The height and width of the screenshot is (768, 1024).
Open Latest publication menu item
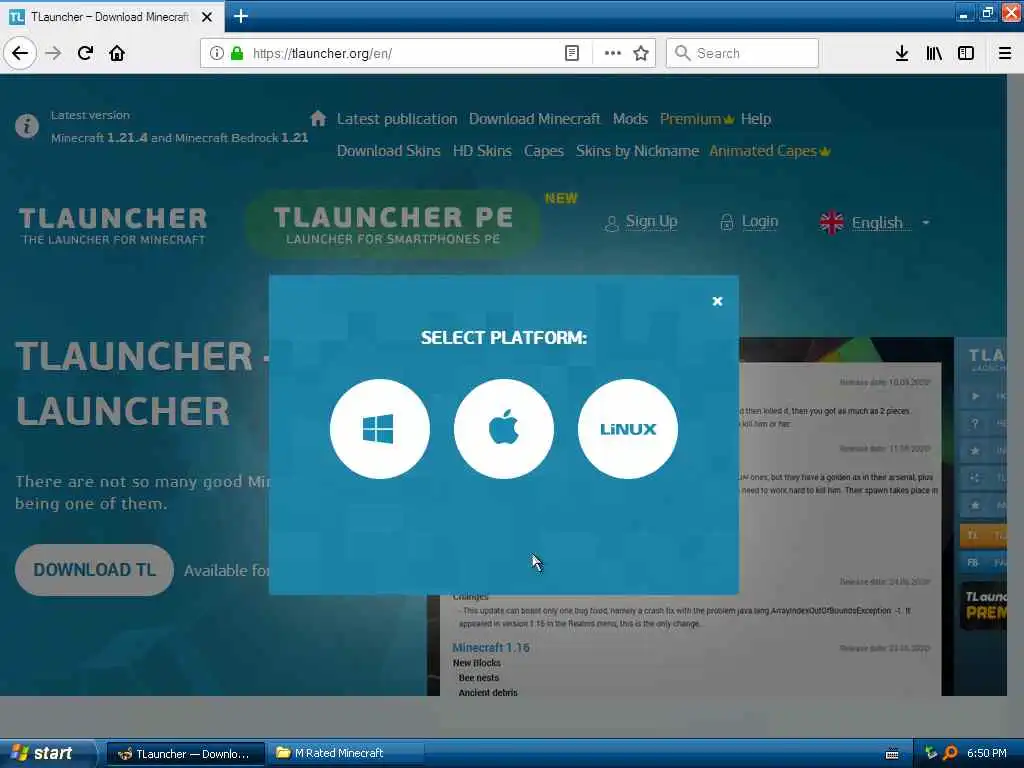tap(397, 119)
